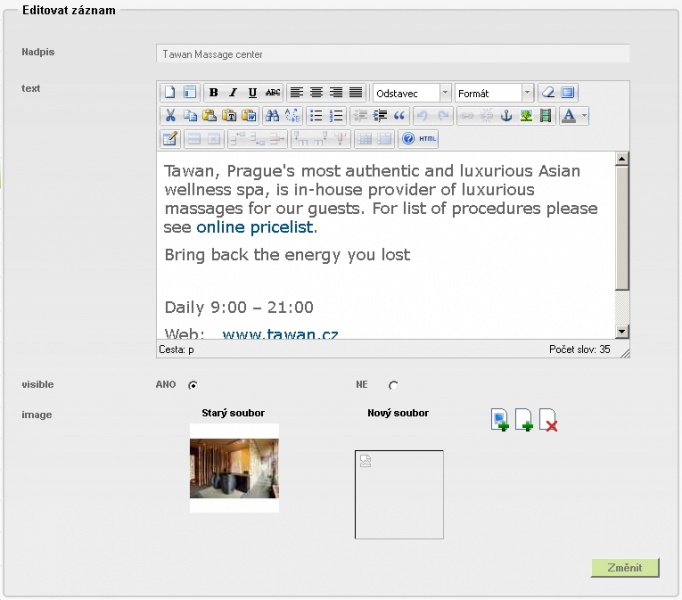Click the blockquote icon
This screenshot has height=600, width=682.
(x=399, y=116)
